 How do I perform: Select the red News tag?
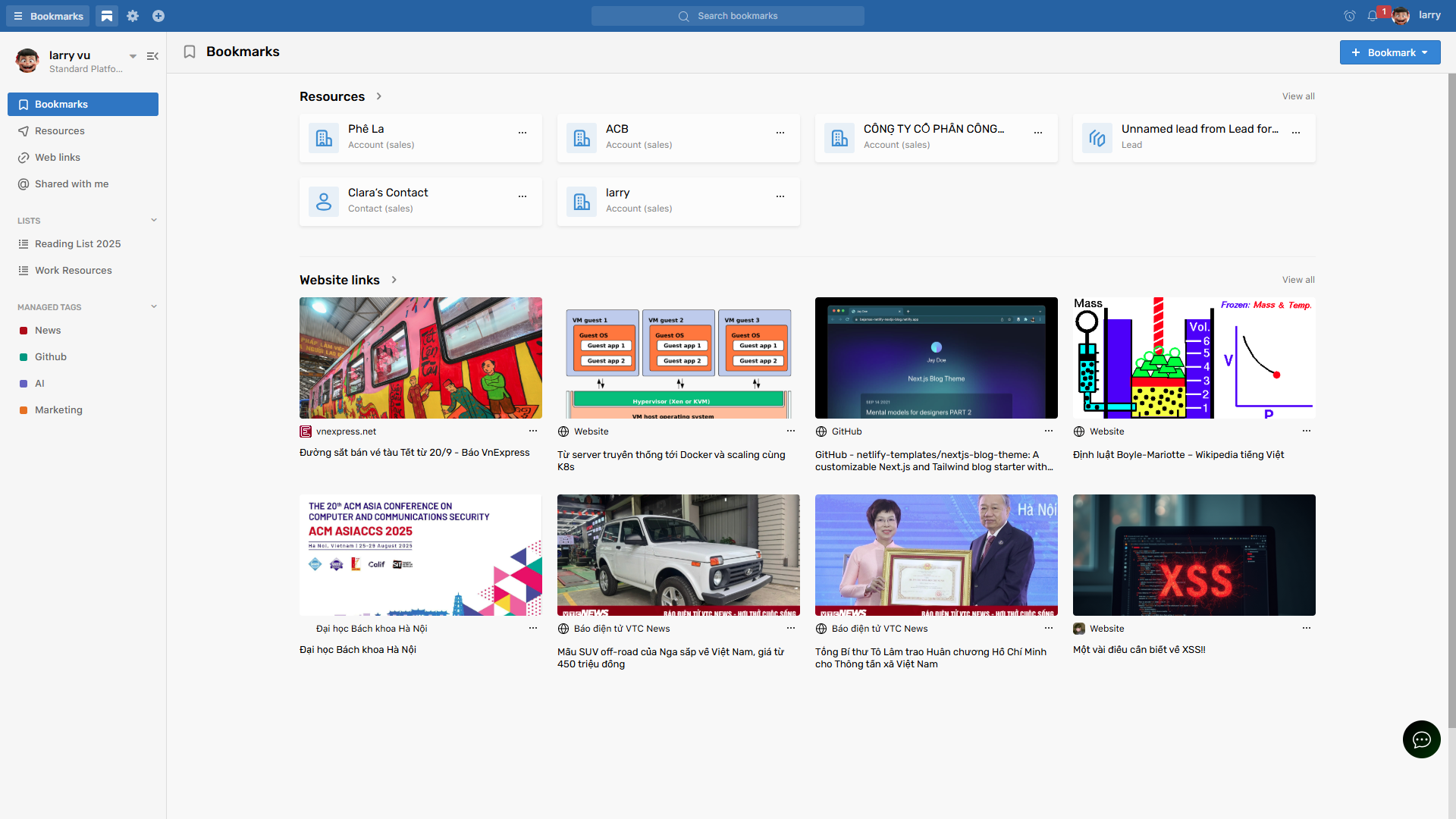(x=48, y=331)
